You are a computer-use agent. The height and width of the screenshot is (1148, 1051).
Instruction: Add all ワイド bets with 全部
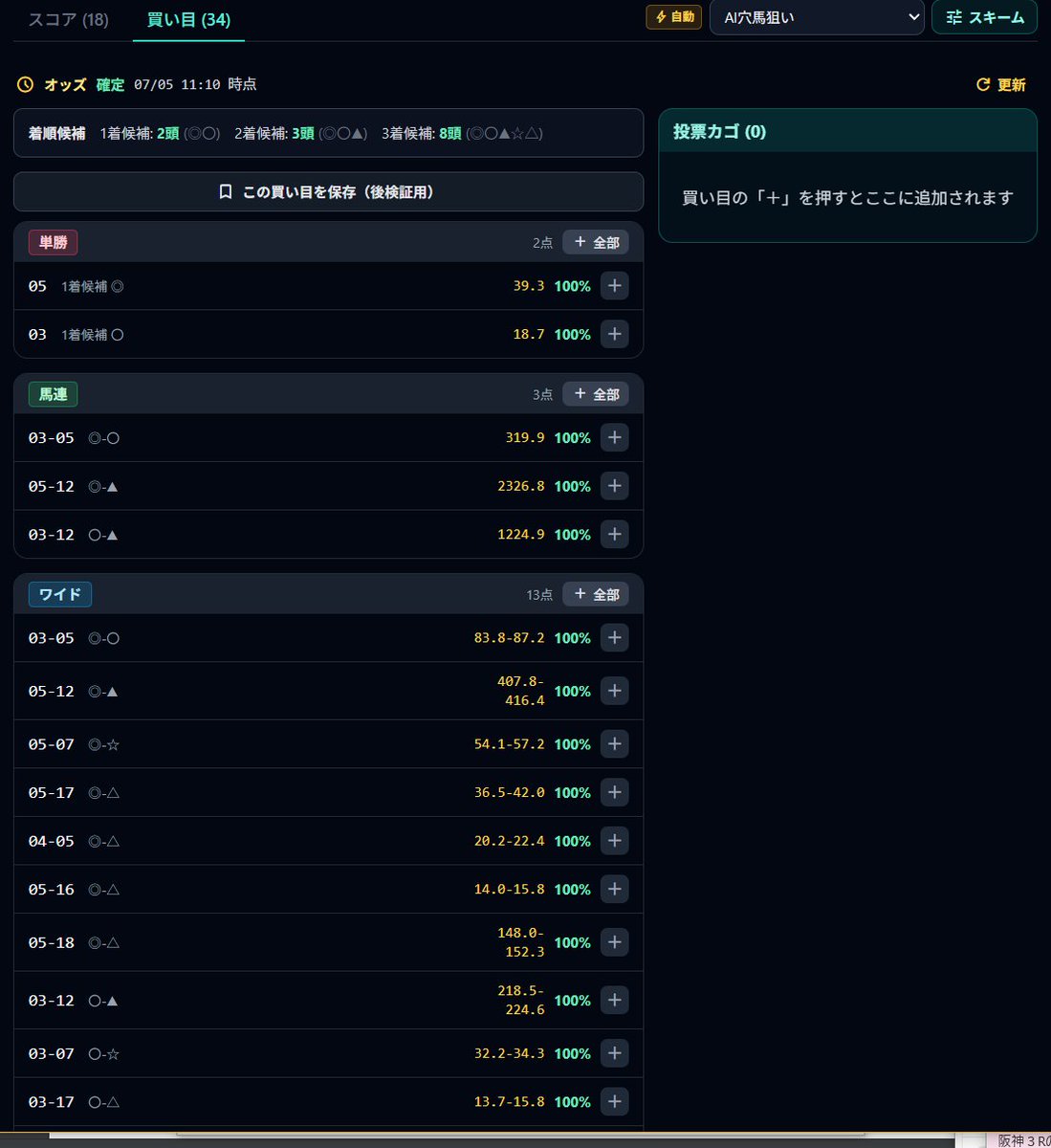tap(595, 594)
